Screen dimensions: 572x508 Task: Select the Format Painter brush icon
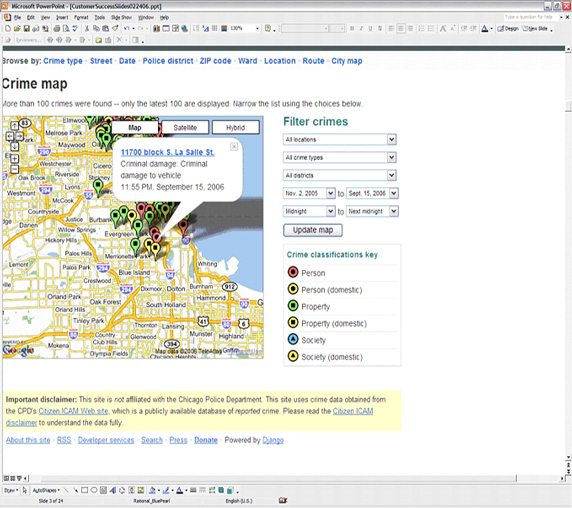[x=115, y=28]
